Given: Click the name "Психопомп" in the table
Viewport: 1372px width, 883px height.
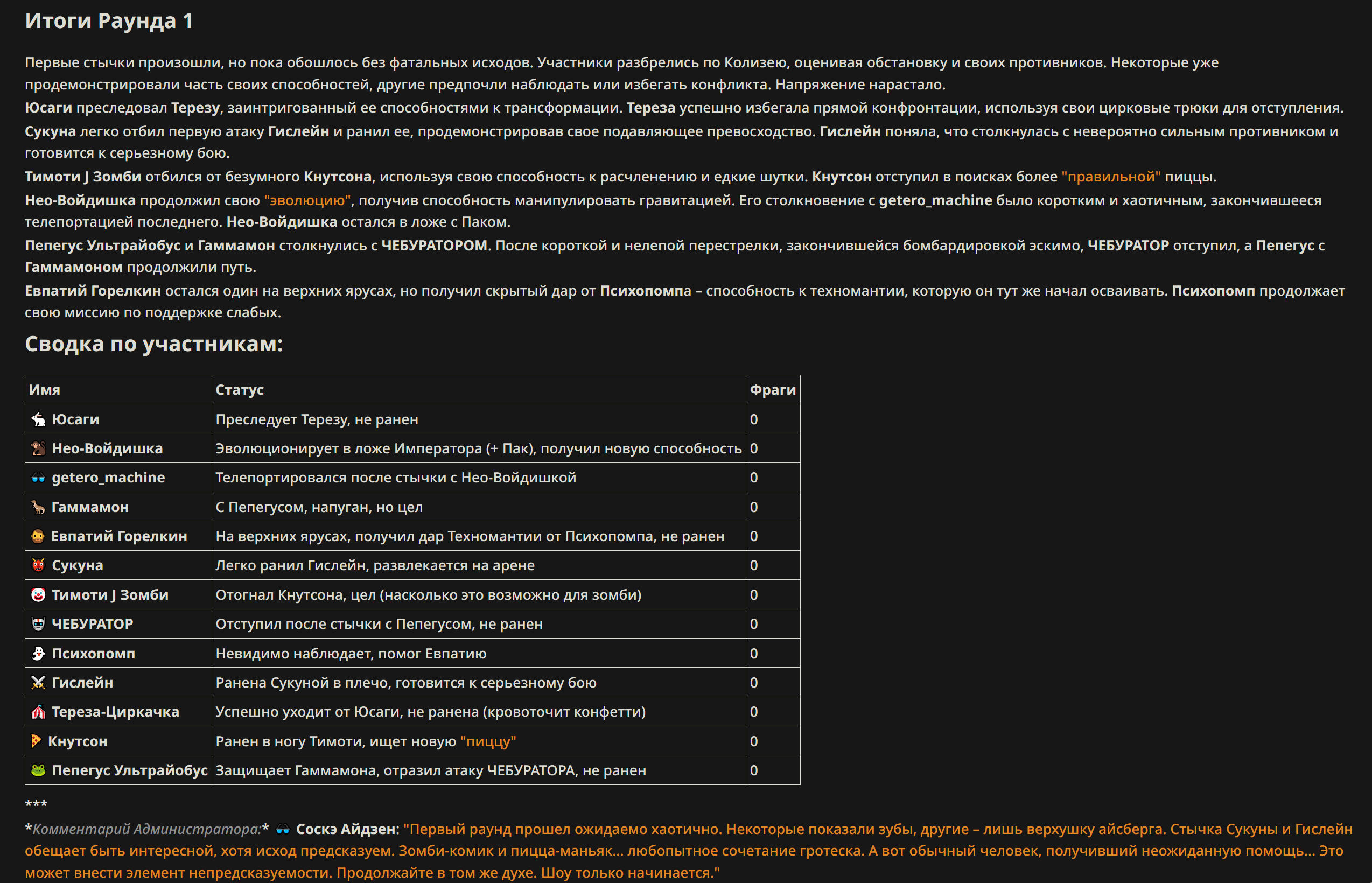Looking at the screenshot, I should tap(94, 654).
